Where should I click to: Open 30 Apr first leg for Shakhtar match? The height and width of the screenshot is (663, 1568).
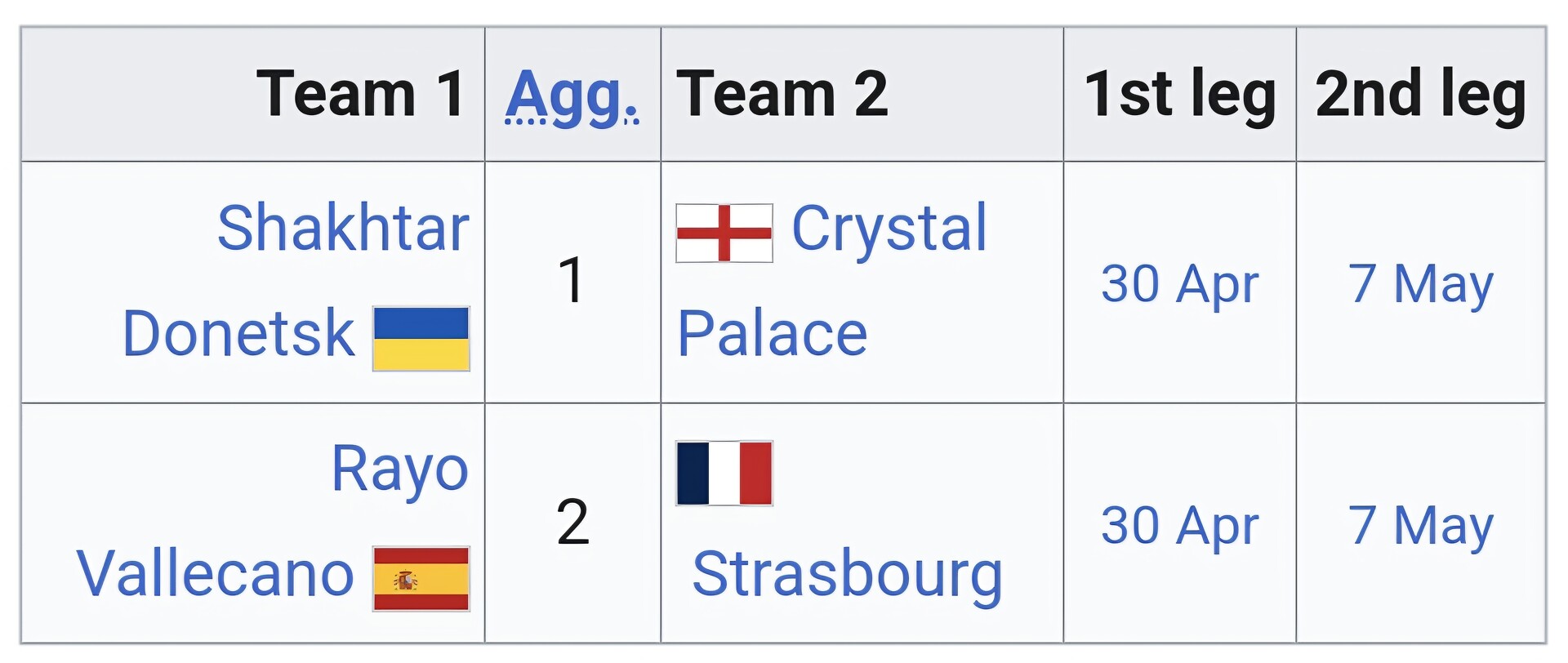point(1179,284)
